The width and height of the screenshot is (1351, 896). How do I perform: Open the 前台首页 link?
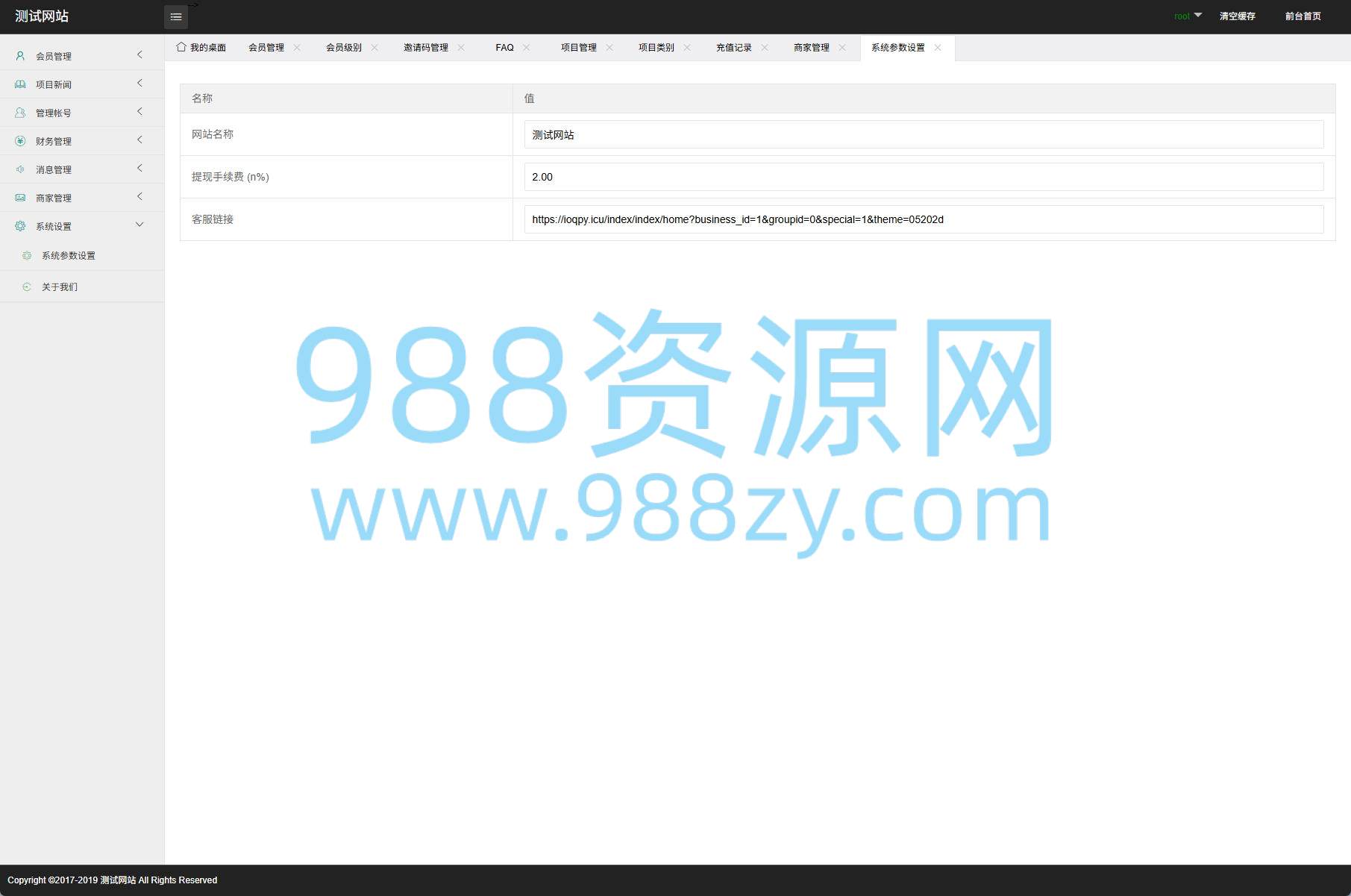[1303, 16]
